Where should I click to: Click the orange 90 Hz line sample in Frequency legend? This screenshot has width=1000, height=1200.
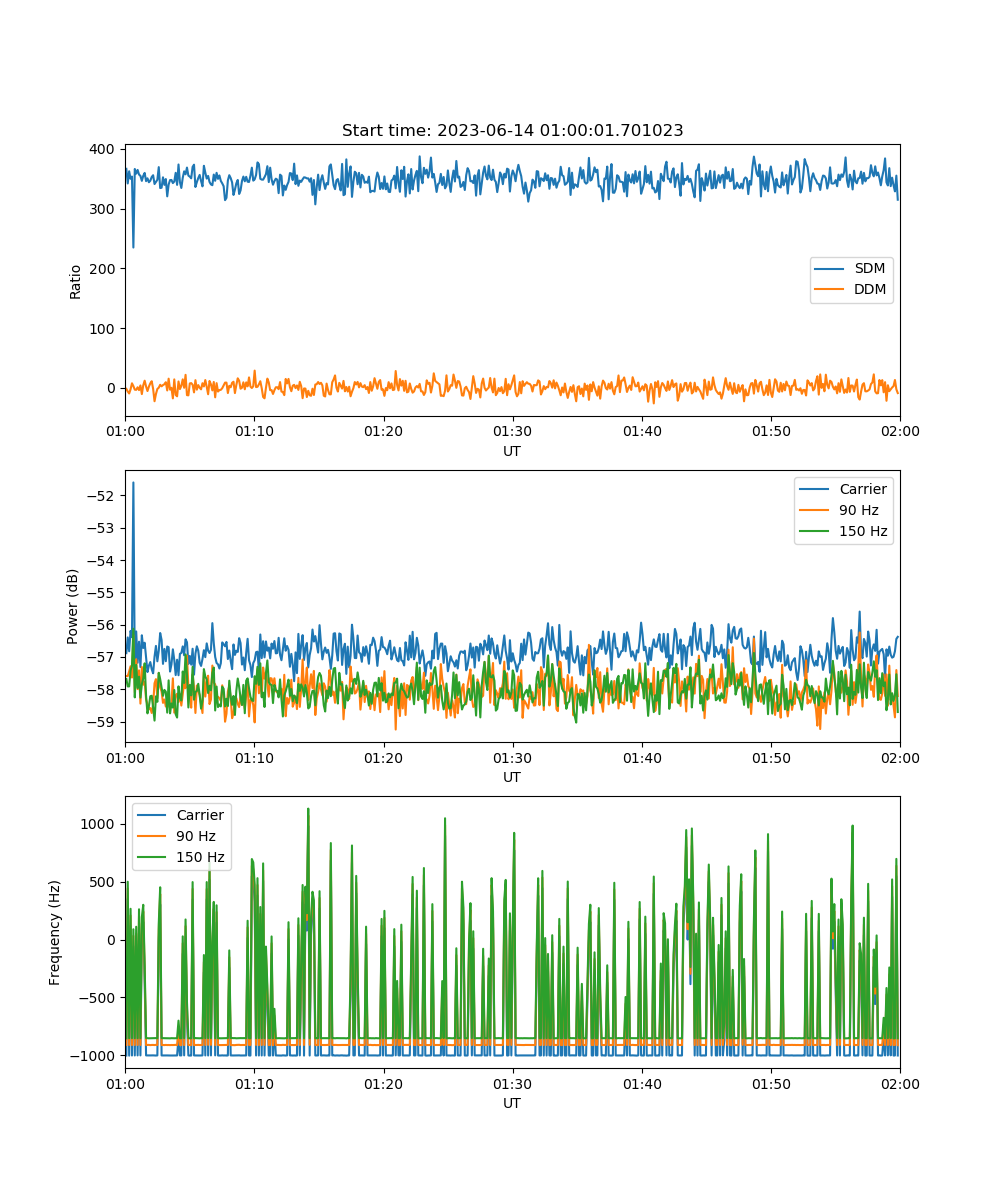(151, 837)
